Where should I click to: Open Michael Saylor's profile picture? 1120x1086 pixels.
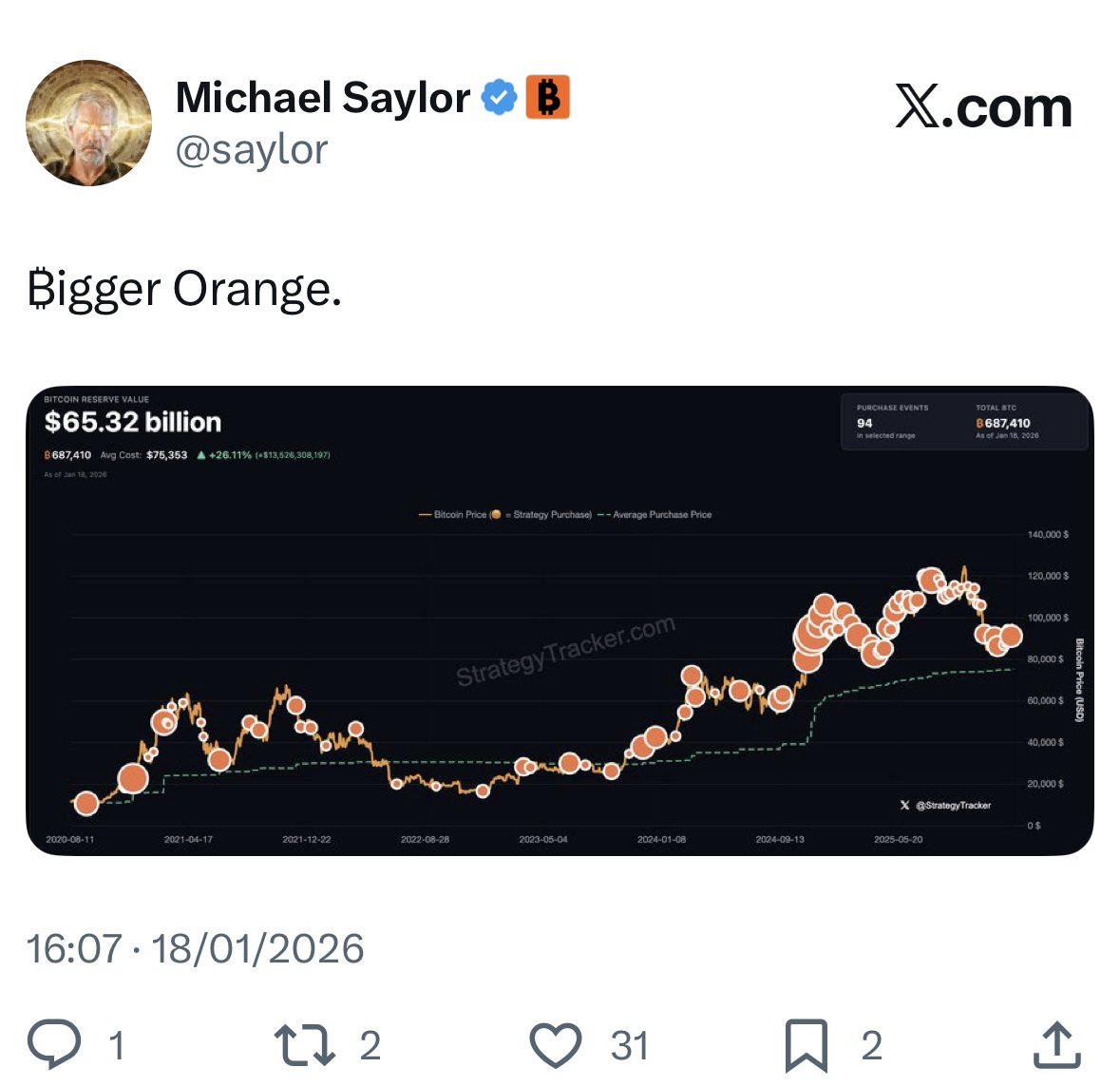pos(88,123)
